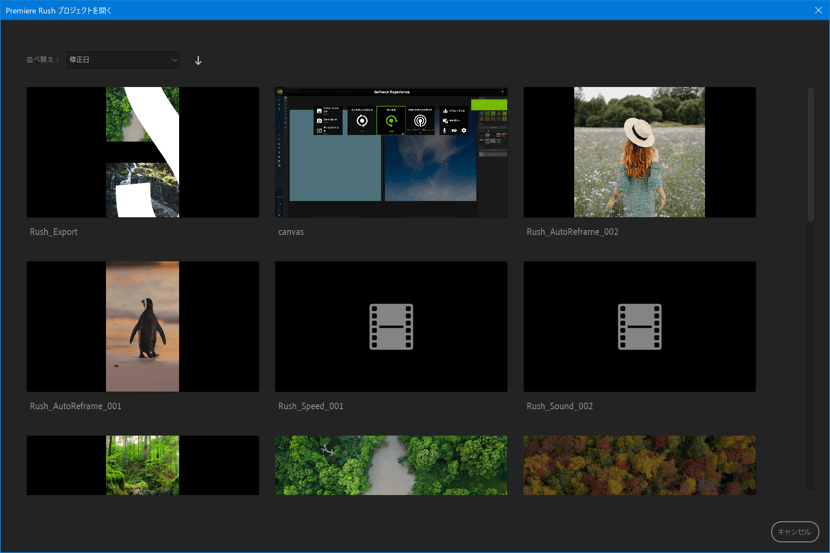This screenshot has height=553, width=830.
Task: Click the Rush_Sound_002 name label
Action: [560, 407]
